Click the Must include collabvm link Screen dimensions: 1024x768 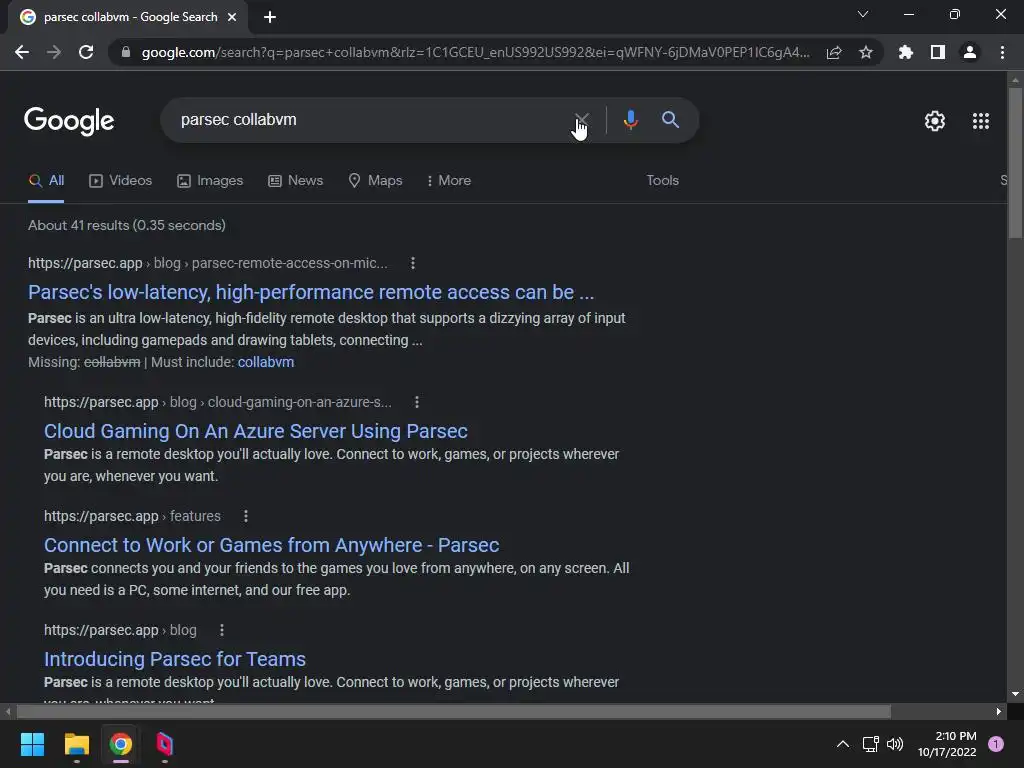266,362
